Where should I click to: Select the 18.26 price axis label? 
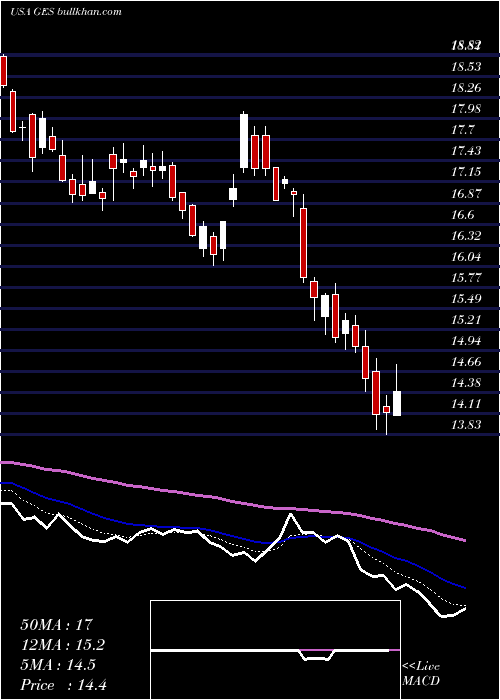pos(467,88)
